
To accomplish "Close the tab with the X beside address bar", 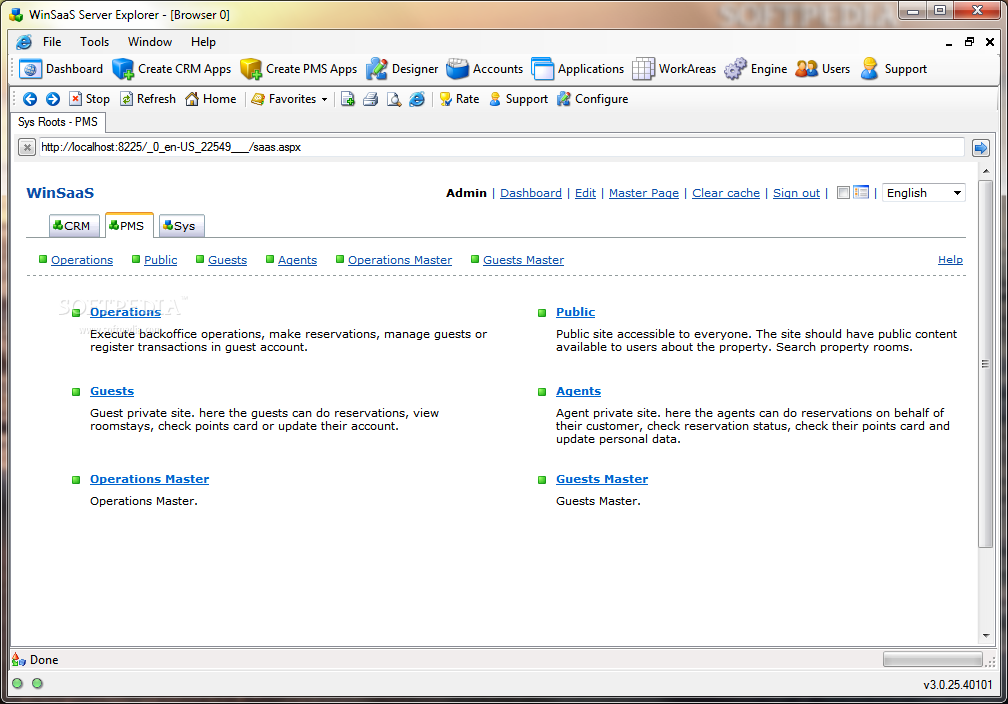I will pos(26,148).
